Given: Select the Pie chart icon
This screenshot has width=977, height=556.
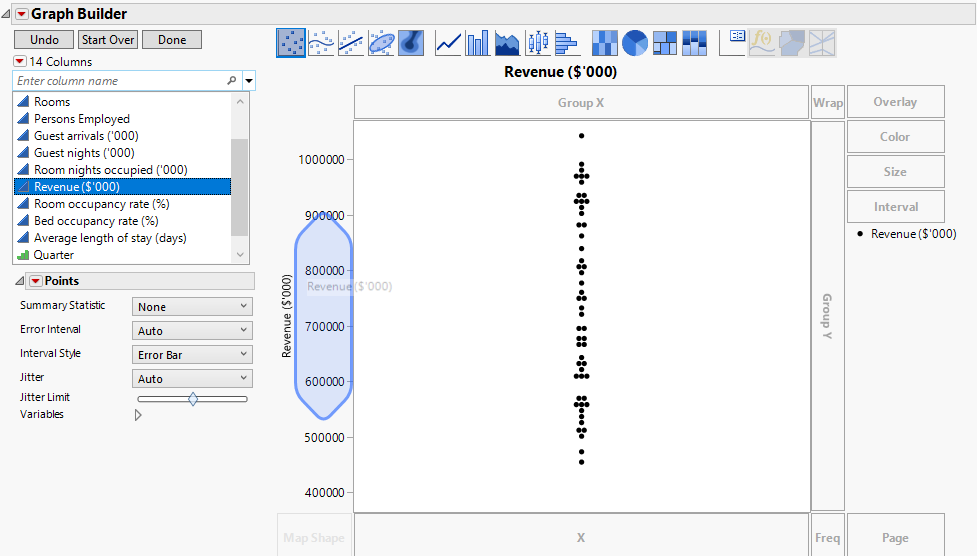Looking at the screenshot, I should [634, 43].
